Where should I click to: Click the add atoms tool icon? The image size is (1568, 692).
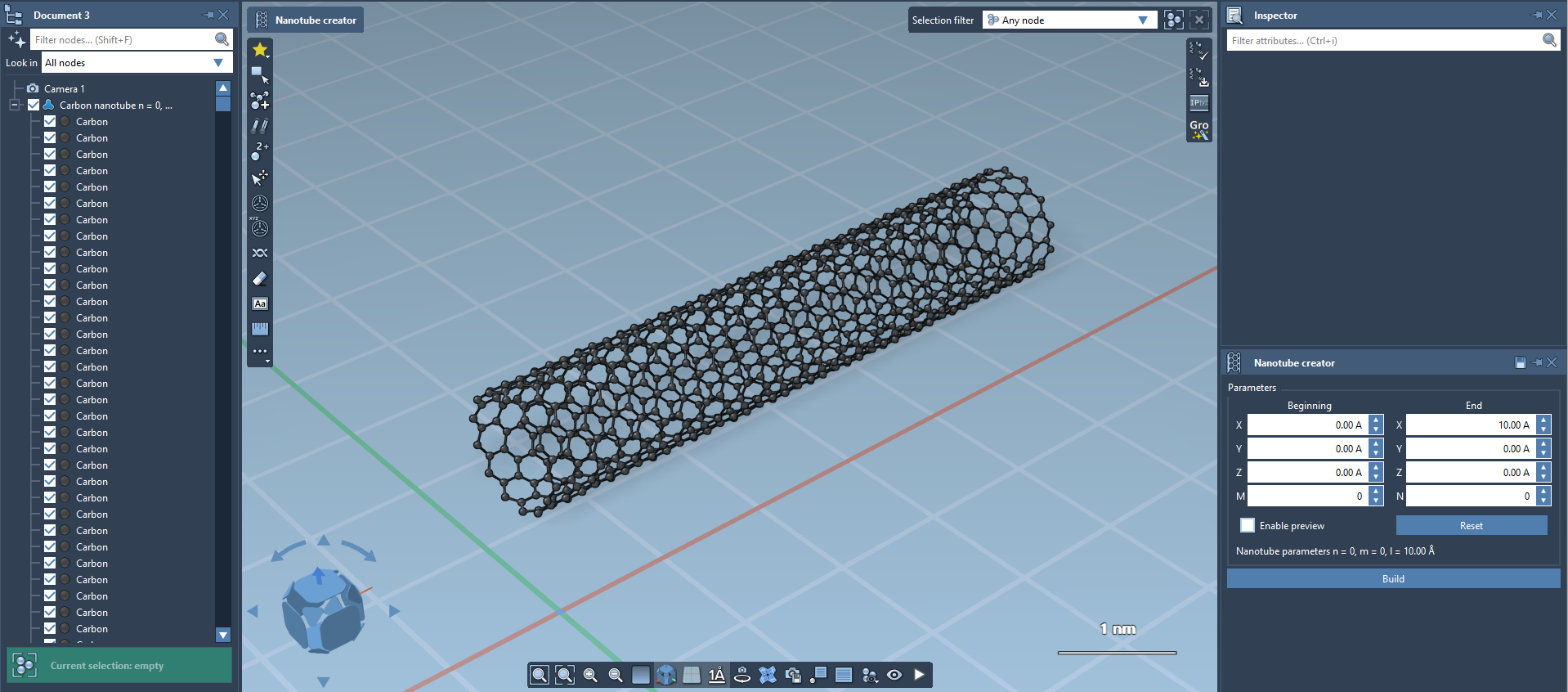tap(260, 101)
